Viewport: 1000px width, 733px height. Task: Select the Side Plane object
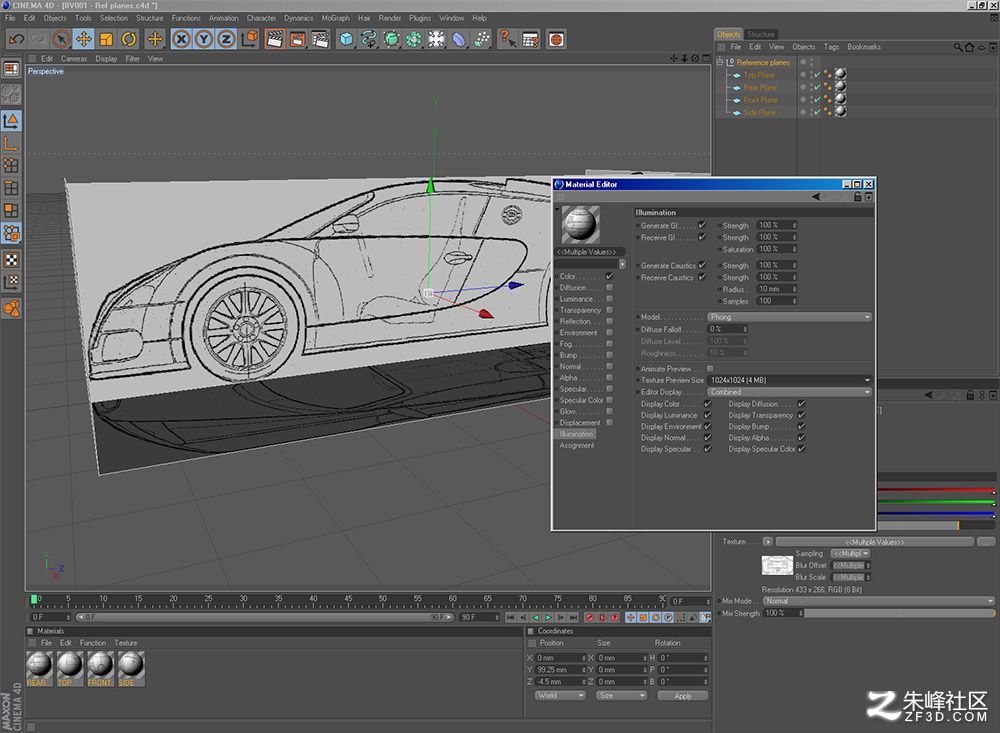pos(760,113)
